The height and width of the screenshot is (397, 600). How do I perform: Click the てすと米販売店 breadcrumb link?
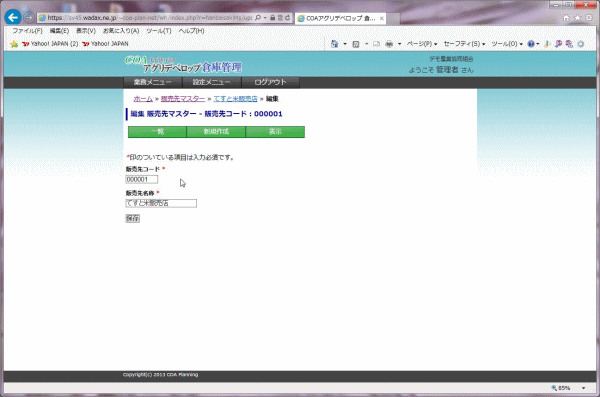point(235,99)
